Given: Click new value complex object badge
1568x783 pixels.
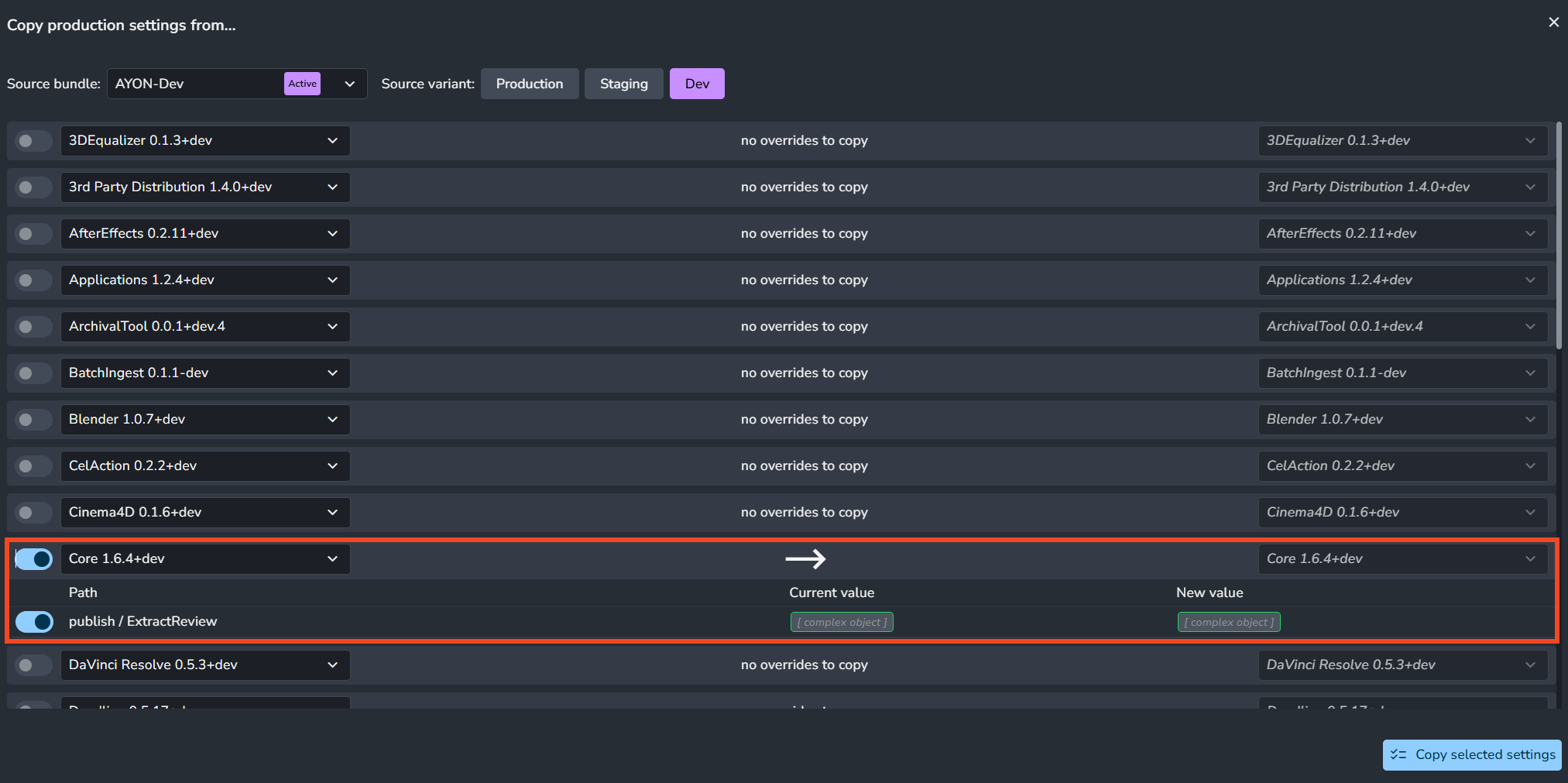Looking at the screenshot, I should (1229, 622).
